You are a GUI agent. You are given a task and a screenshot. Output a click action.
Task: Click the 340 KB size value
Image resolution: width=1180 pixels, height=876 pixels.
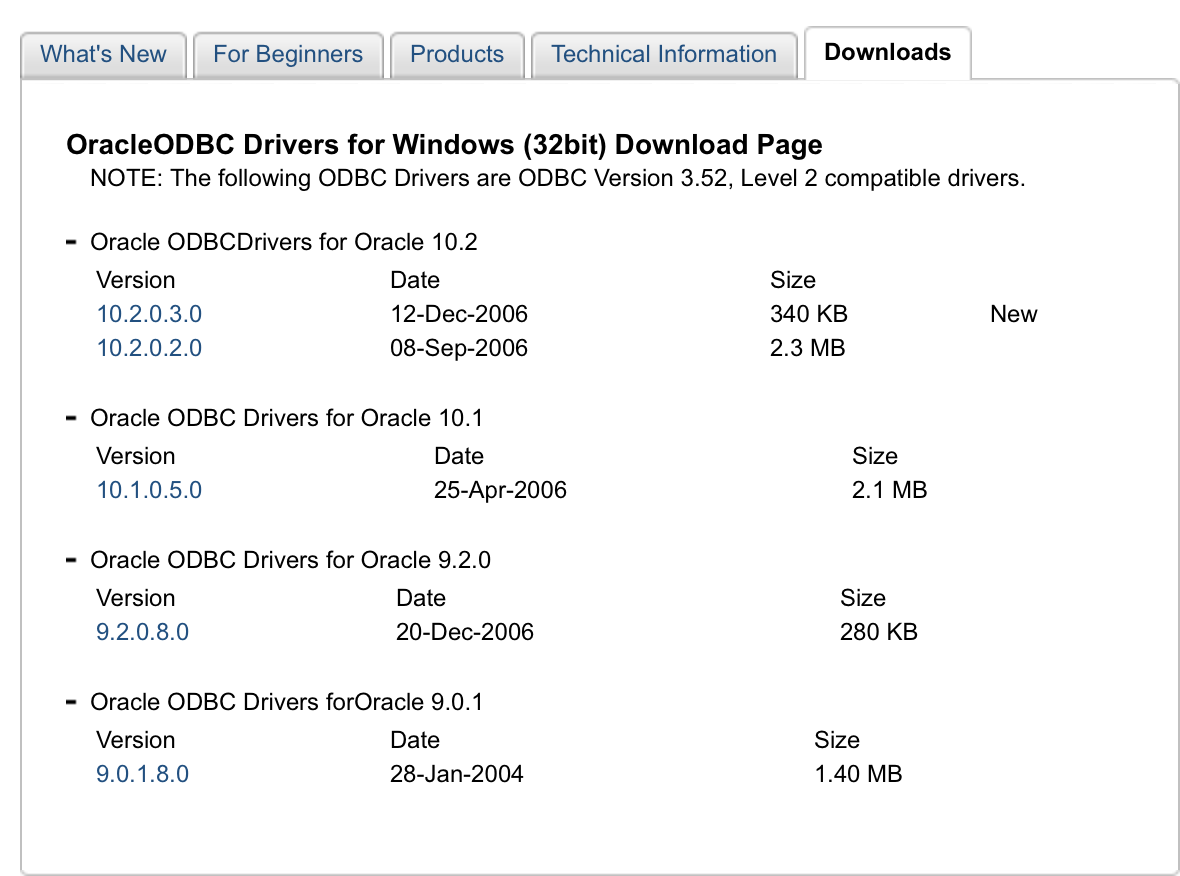[x=809, y=314]
